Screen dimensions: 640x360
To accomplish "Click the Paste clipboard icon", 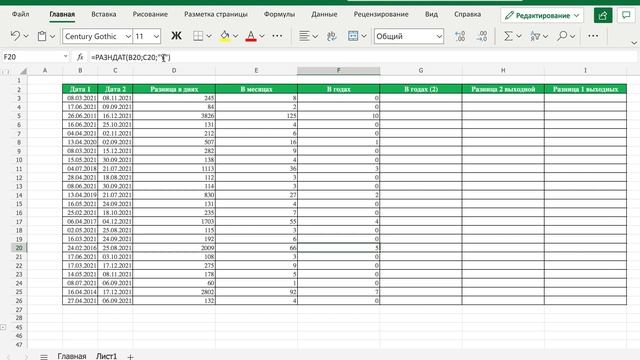I will coord(42,36).
